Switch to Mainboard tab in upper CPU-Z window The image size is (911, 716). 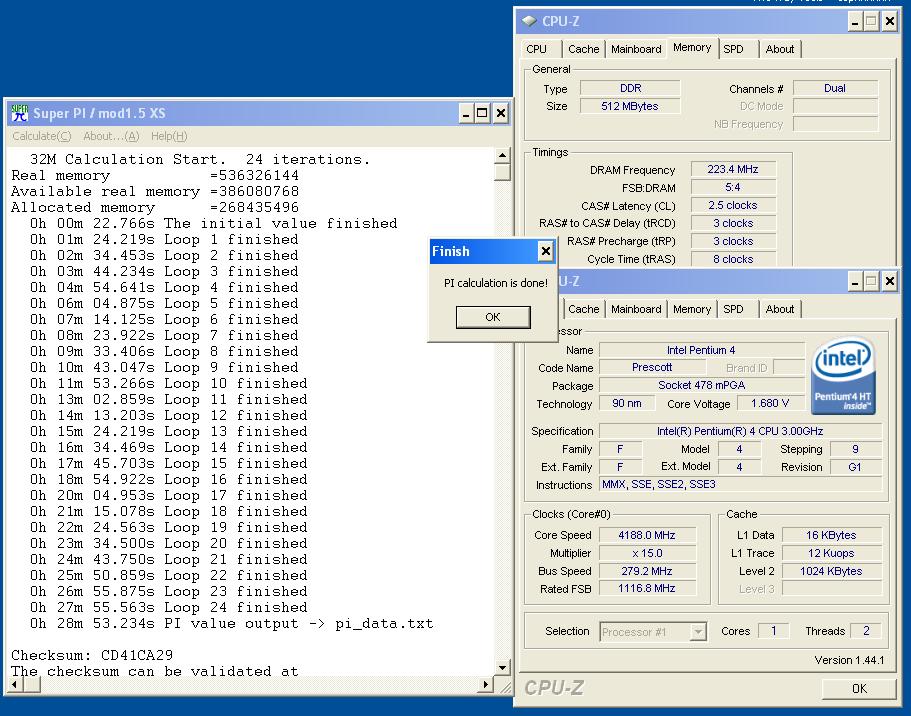(636, 49)
